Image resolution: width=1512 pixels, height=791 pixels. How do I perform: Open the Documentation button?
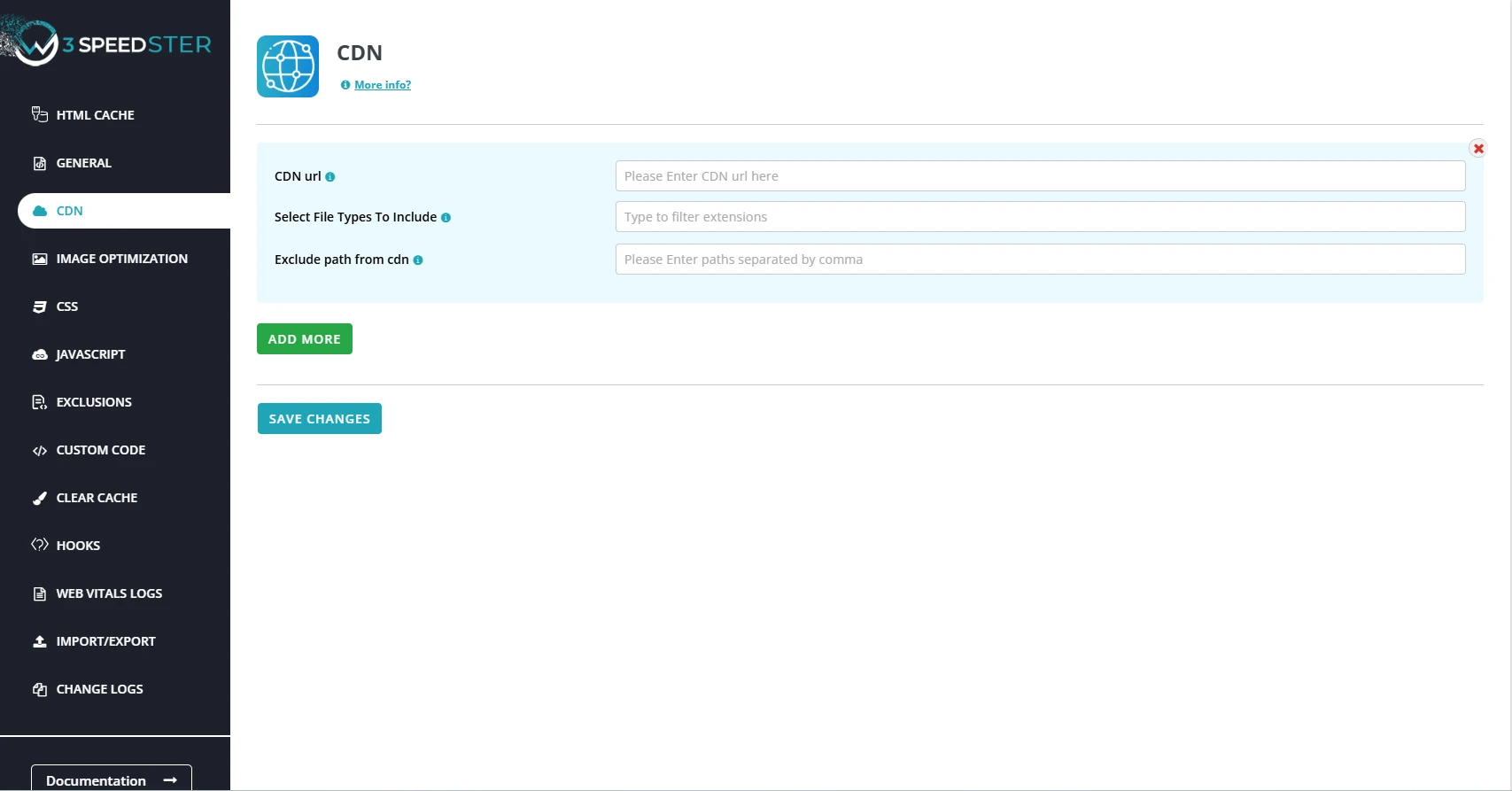(x=112, y=779)
